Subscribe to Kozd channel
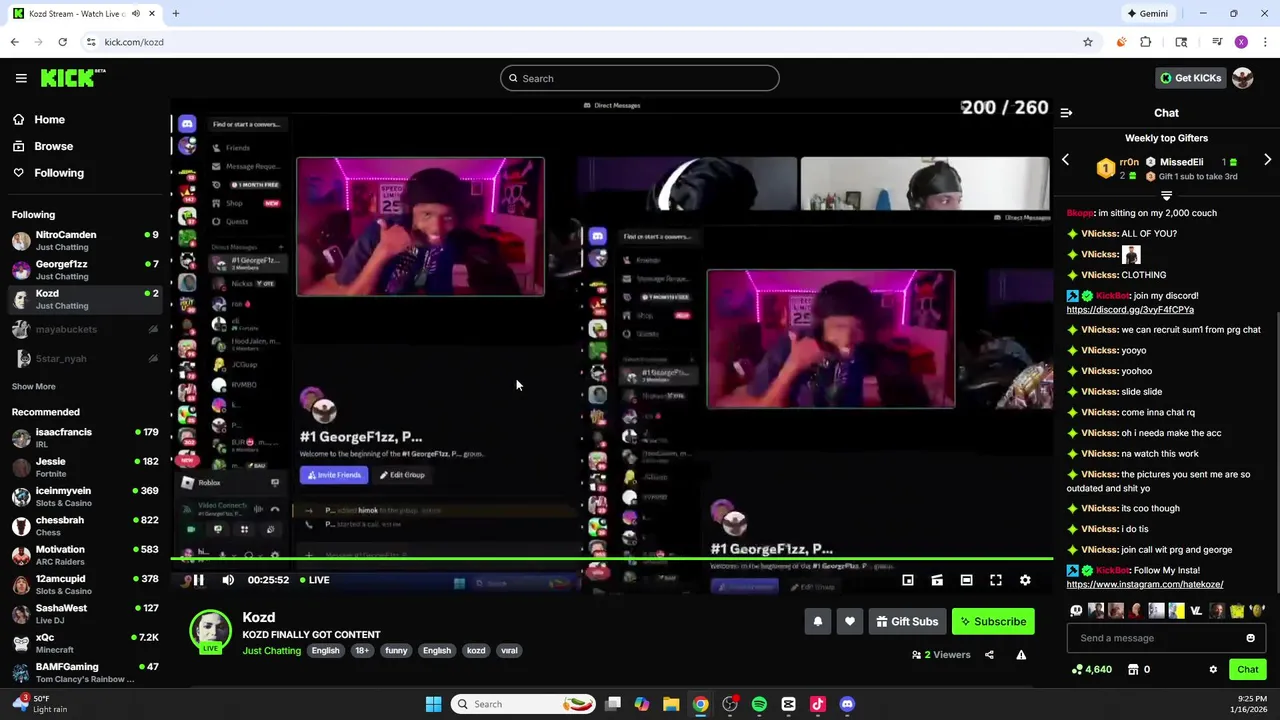 pyautogui.click(x=993, y=621)
